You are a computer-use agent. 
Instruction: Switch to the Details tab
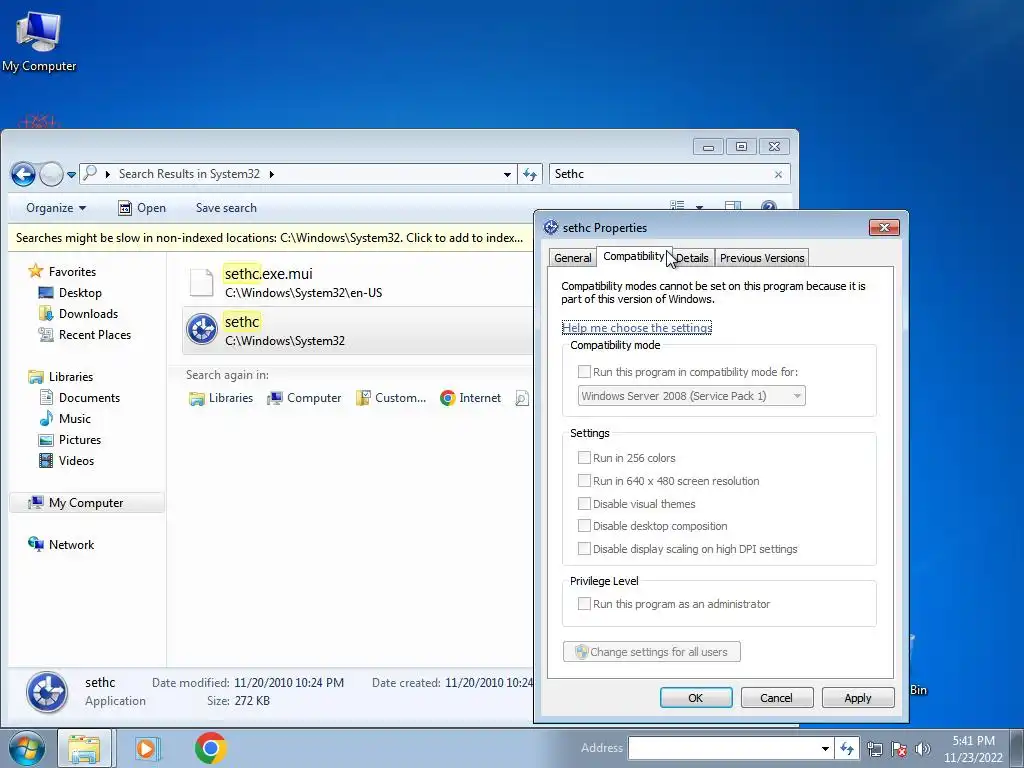click(692, 258)
